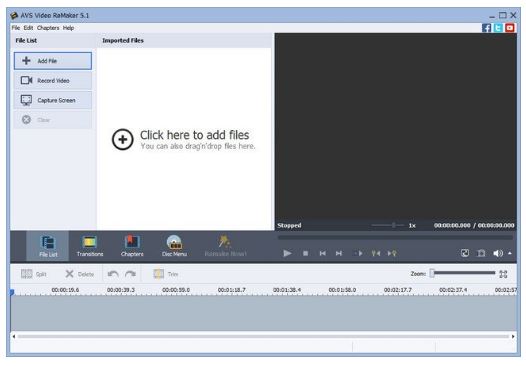Take a snapshot of the preview
This screenshot has height=366, width=526.
coord(481,253)
